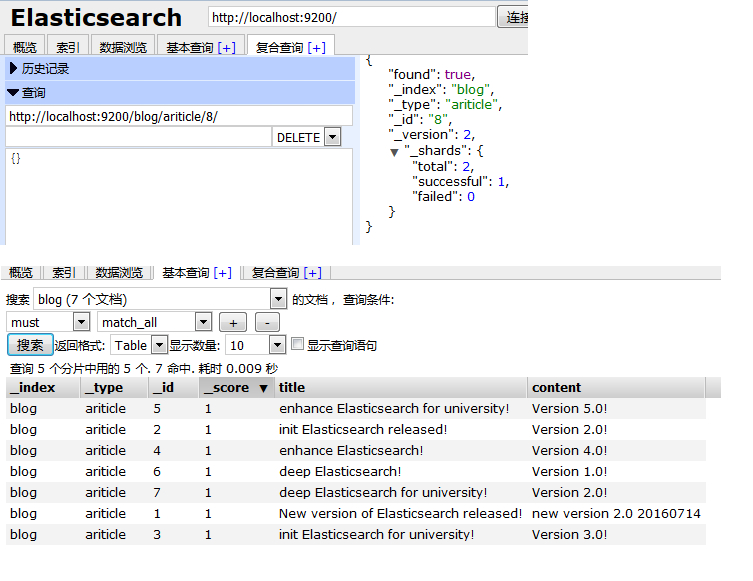
Task: Open the lower 基本查询 tab
Action: click(x=186, y=273)
